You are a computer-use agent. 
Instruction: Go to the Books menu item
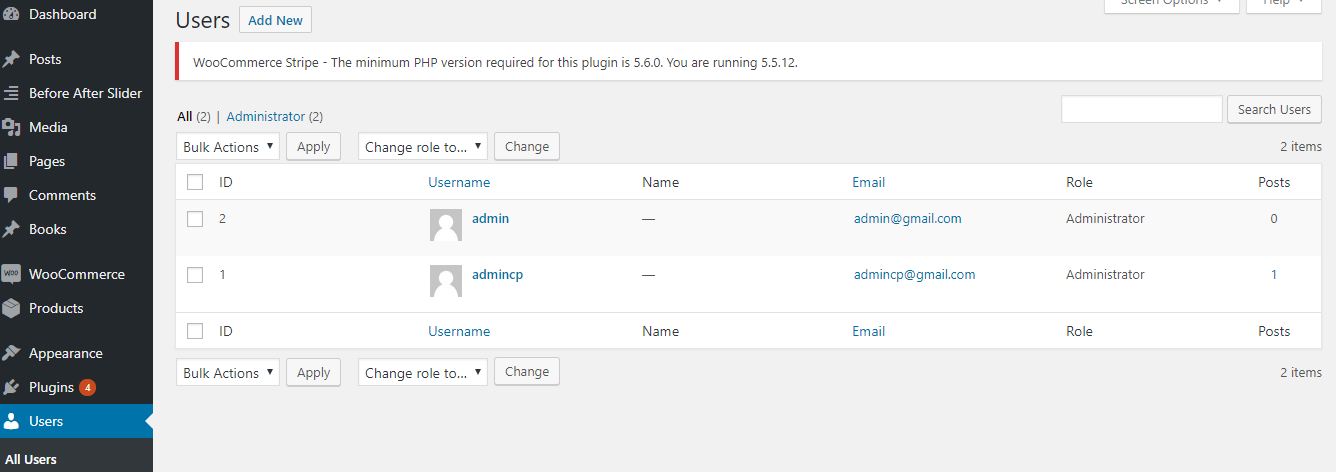click(x=48, y=229)
